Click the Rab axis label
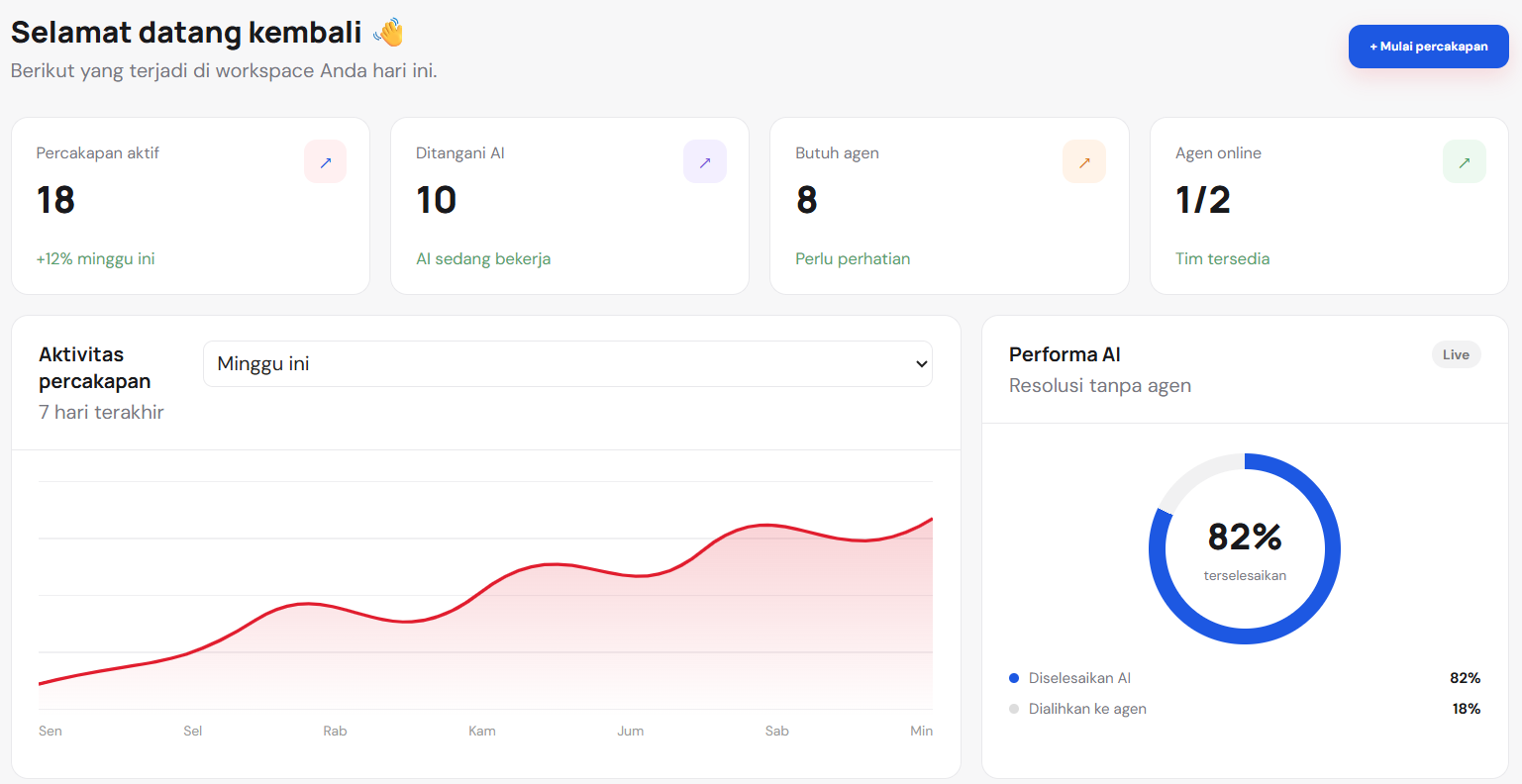This screenshot has width=1522, height=784. coord(335,731)
